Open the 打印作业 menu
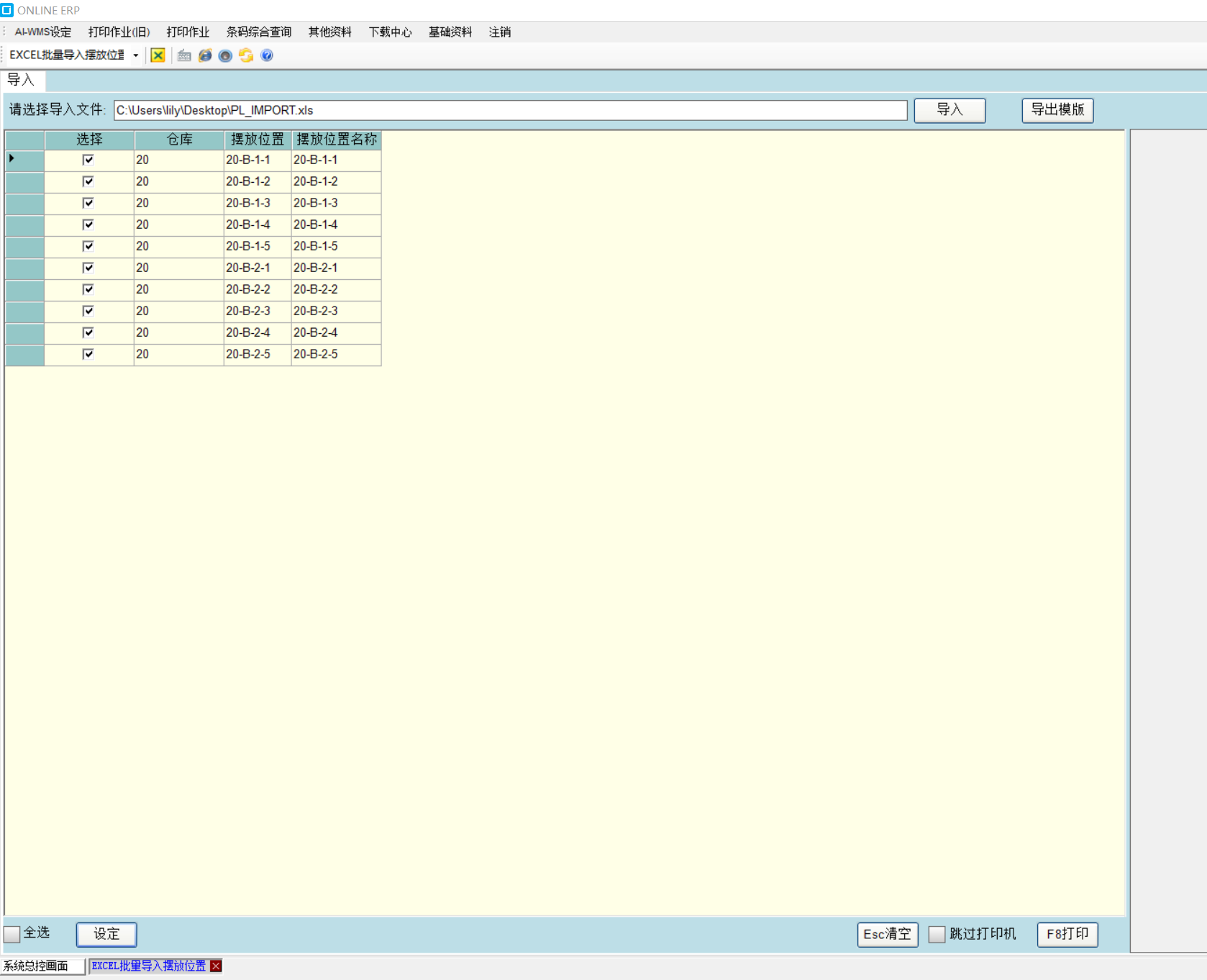The image size is (1207, 980). [x=188, y=32]
